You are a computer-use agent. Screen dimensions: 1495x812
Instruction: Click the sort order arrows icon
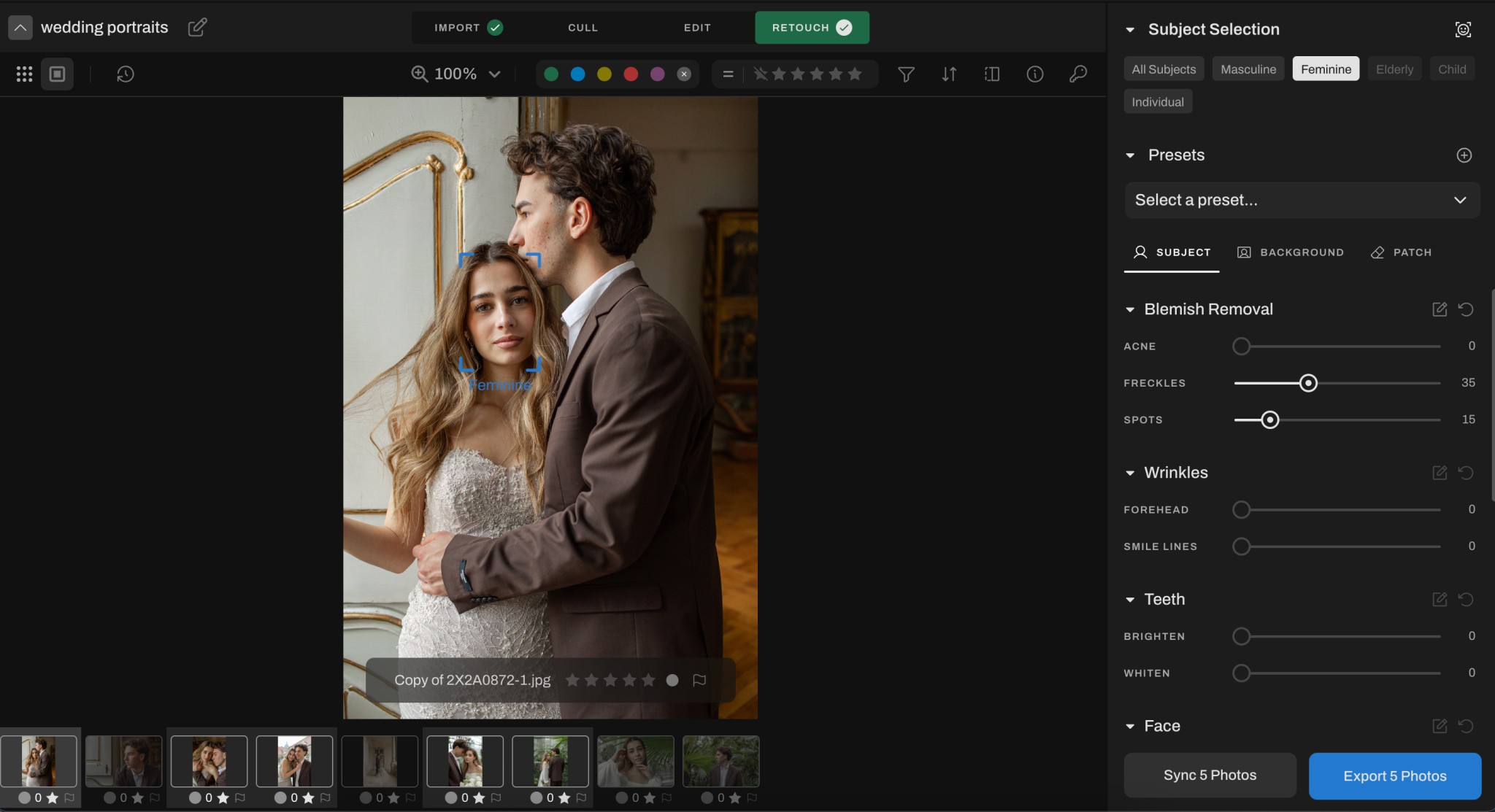949,74
